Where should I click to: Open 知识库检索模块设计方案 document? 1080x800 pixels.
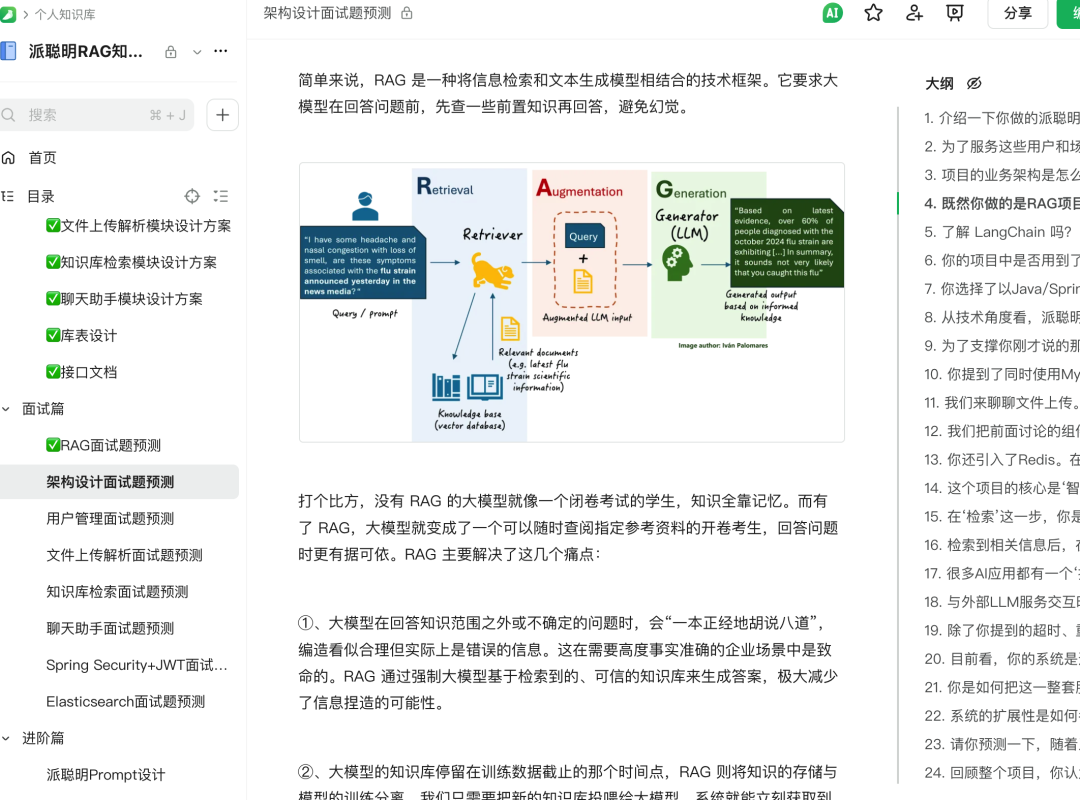click(x=131, y=263)
